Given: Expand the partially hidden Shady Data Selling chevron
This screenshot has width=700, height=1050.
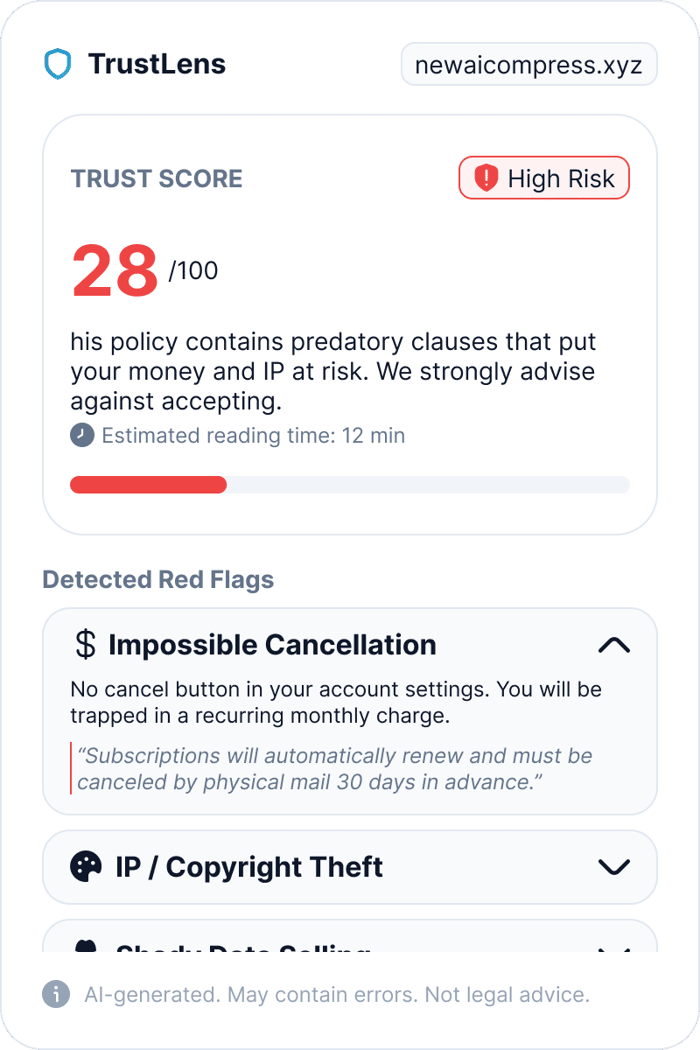Looking at the screenshot, I should (614, 950).
